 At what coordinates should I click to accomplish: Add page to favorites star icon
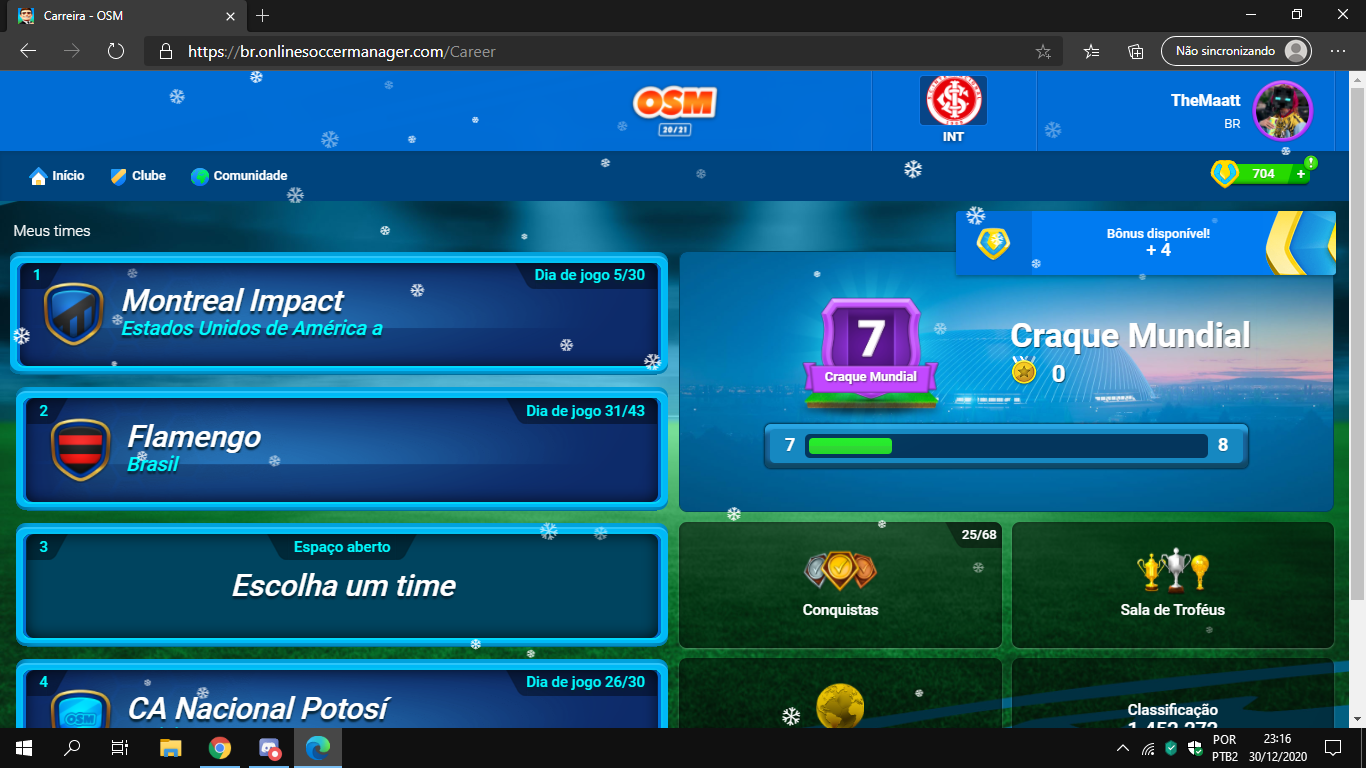tap(1043, 51)
